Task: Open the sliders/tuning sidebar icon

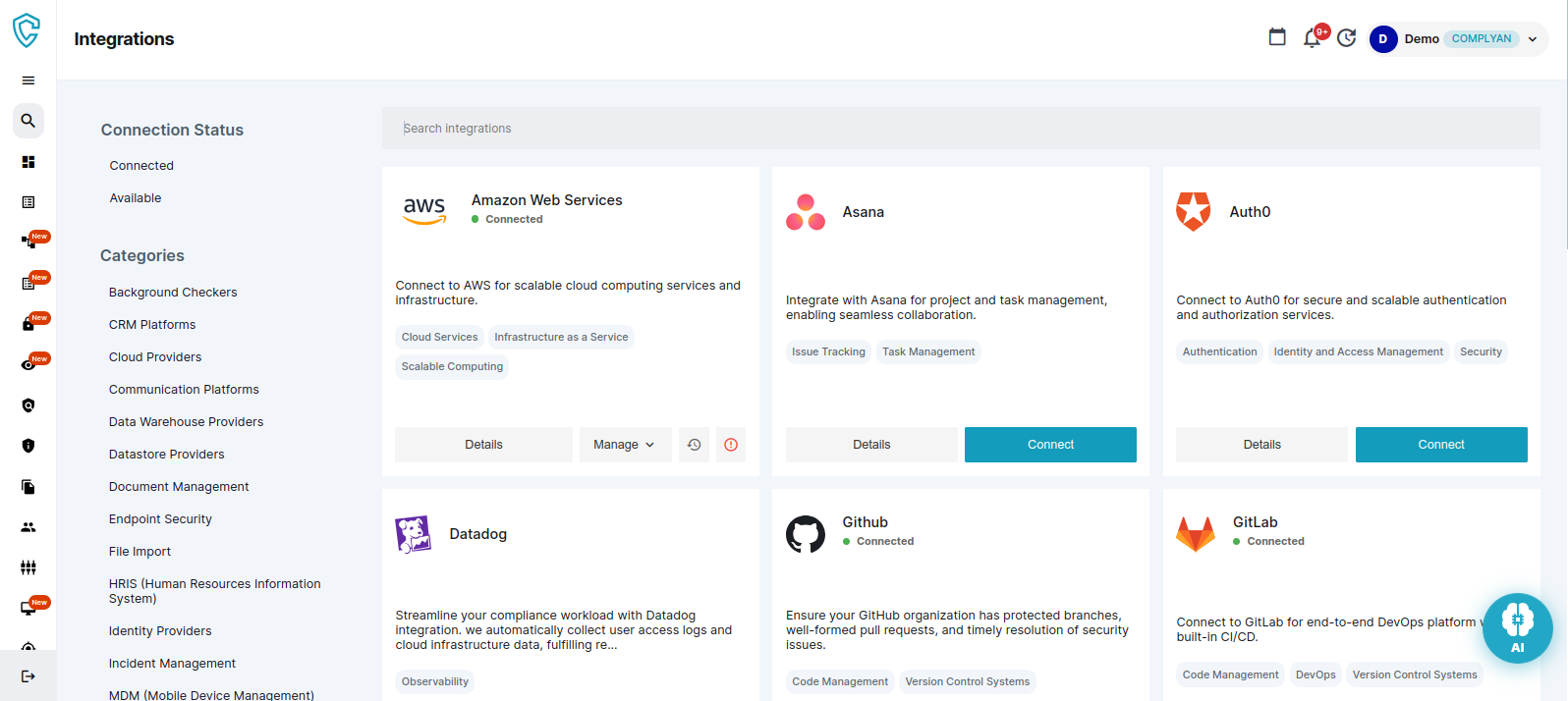Action: tap(28, 567)
